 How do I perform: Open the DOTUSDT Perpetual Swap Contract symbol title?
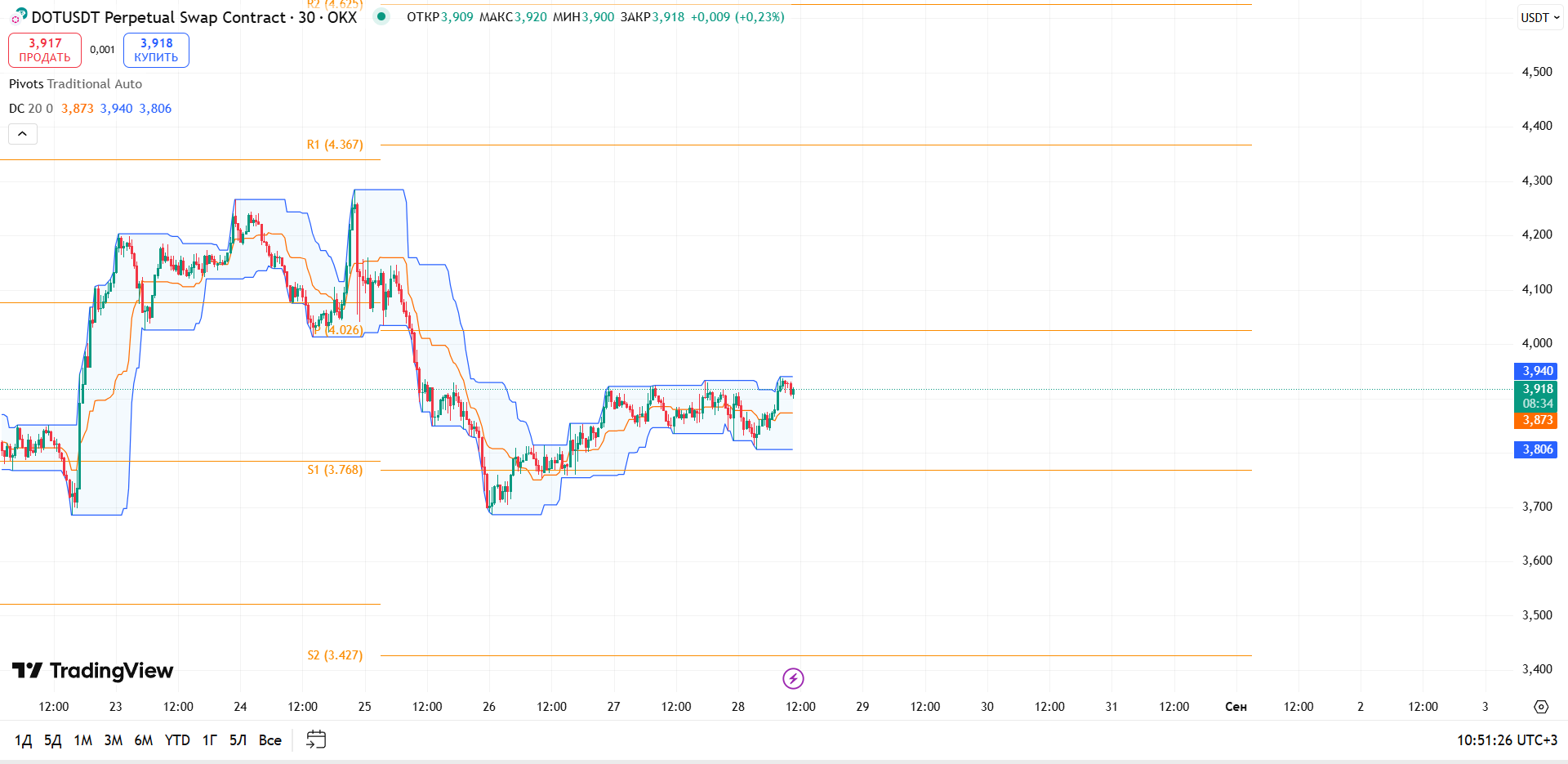click(x=194, y=17)
